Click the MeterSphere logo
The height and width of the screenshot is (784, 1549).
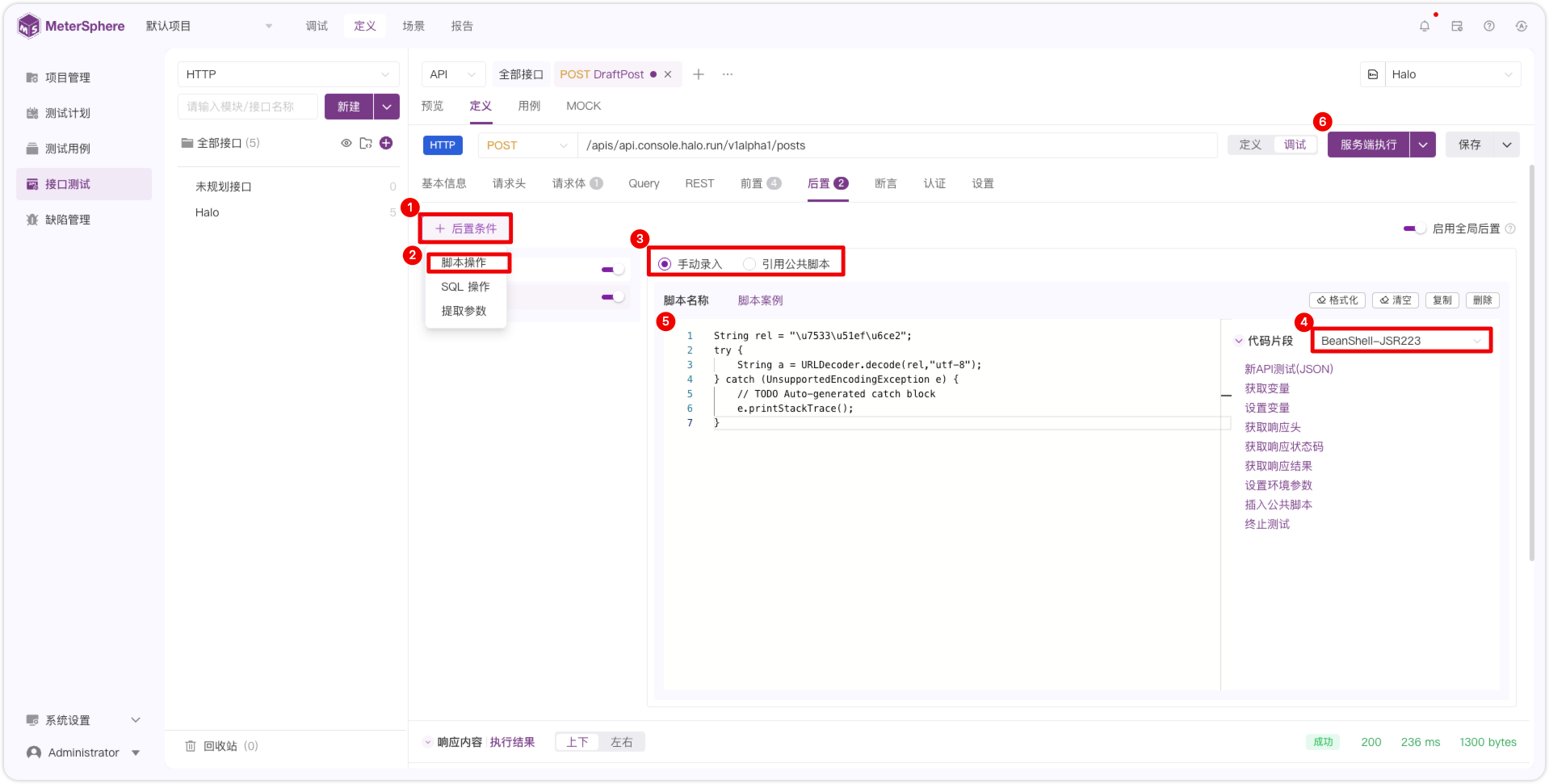tap(71, 26)
